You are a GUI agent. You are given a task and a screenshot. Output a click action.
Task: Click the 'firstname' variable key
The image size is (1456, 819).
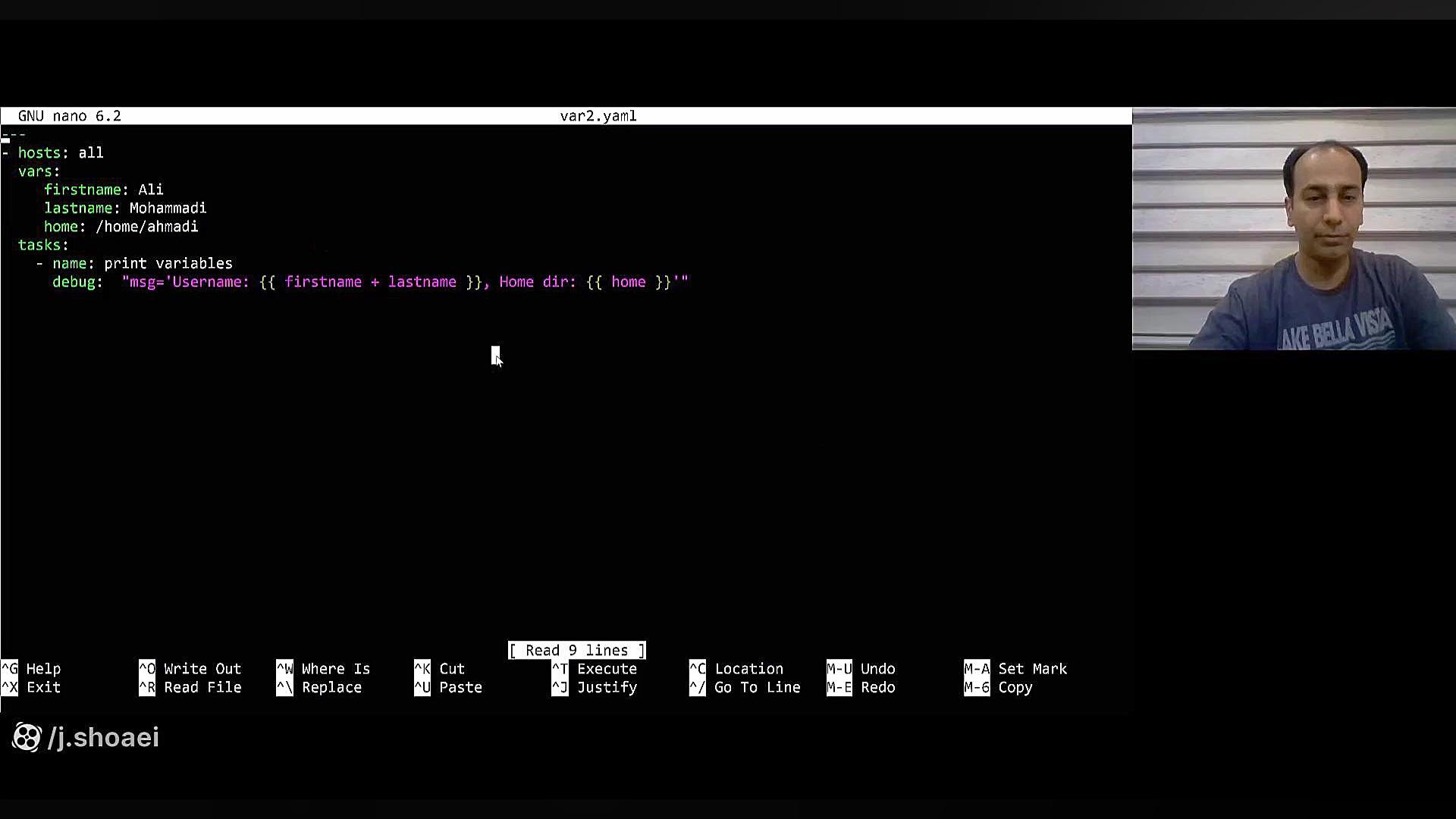tap(83, 190)
